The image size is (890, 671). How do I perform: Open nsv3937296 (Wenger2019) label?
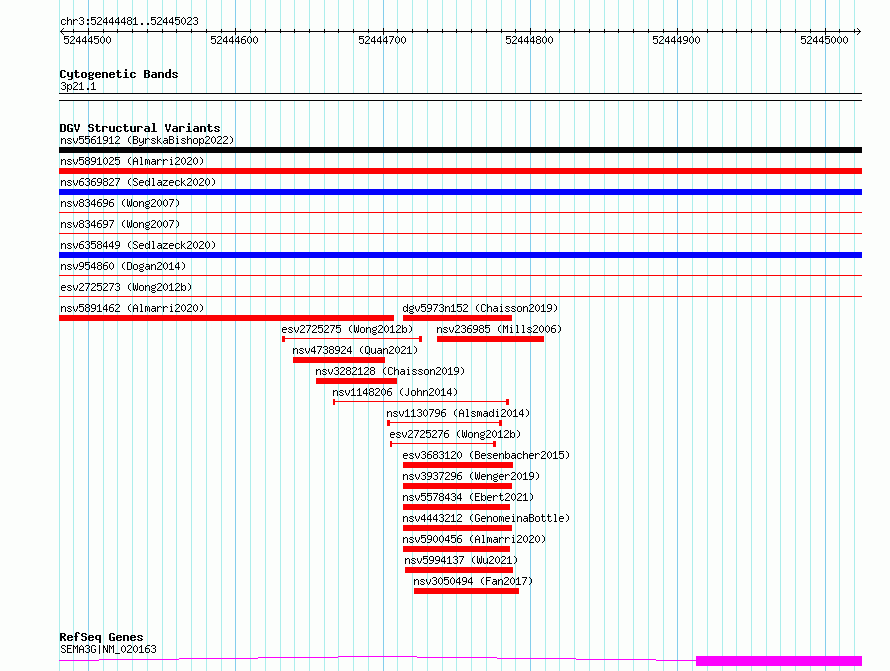tap(471, 476)
